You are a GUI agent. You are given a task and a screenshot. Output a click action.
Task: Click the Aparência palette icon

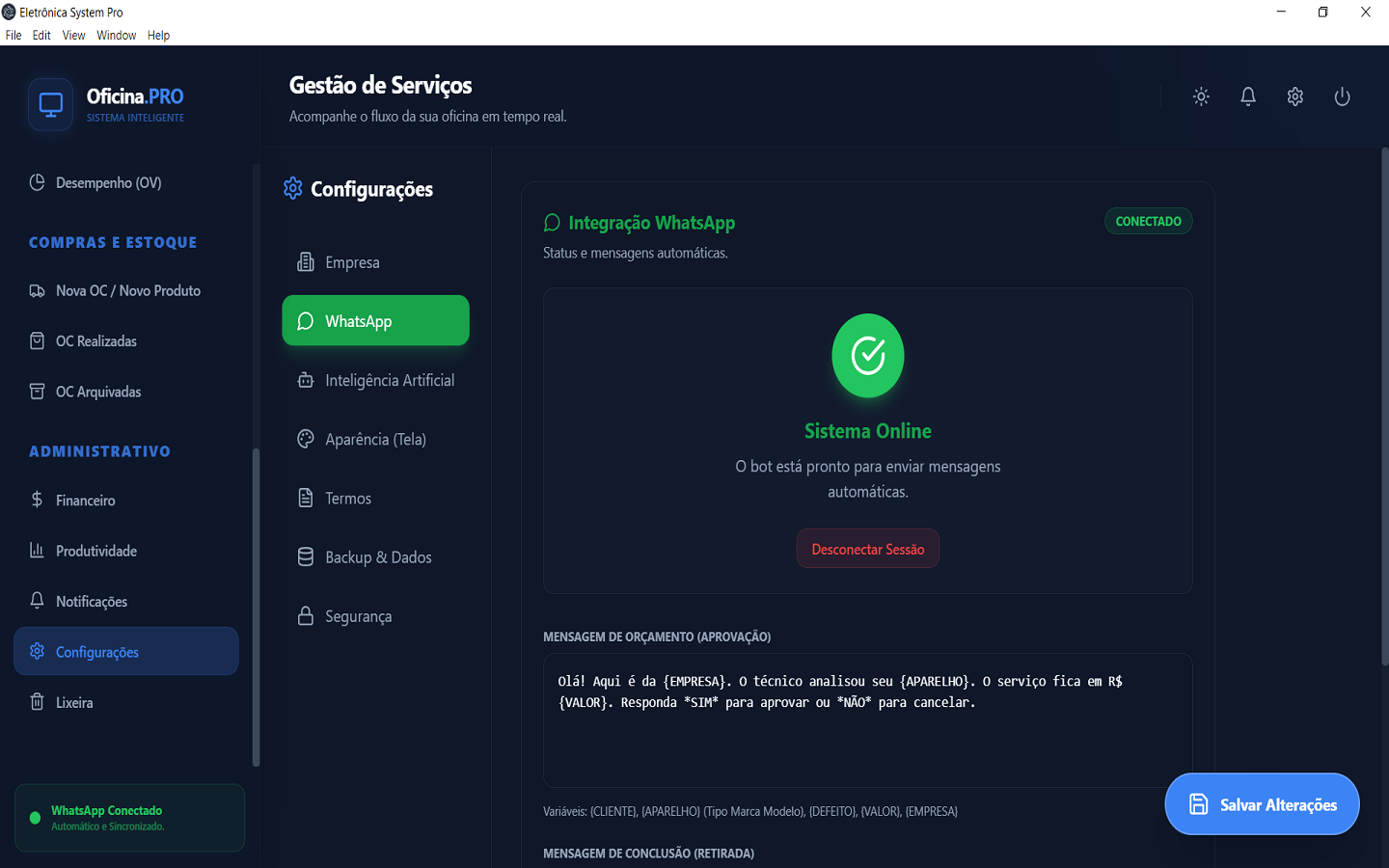tap(306, 439)
